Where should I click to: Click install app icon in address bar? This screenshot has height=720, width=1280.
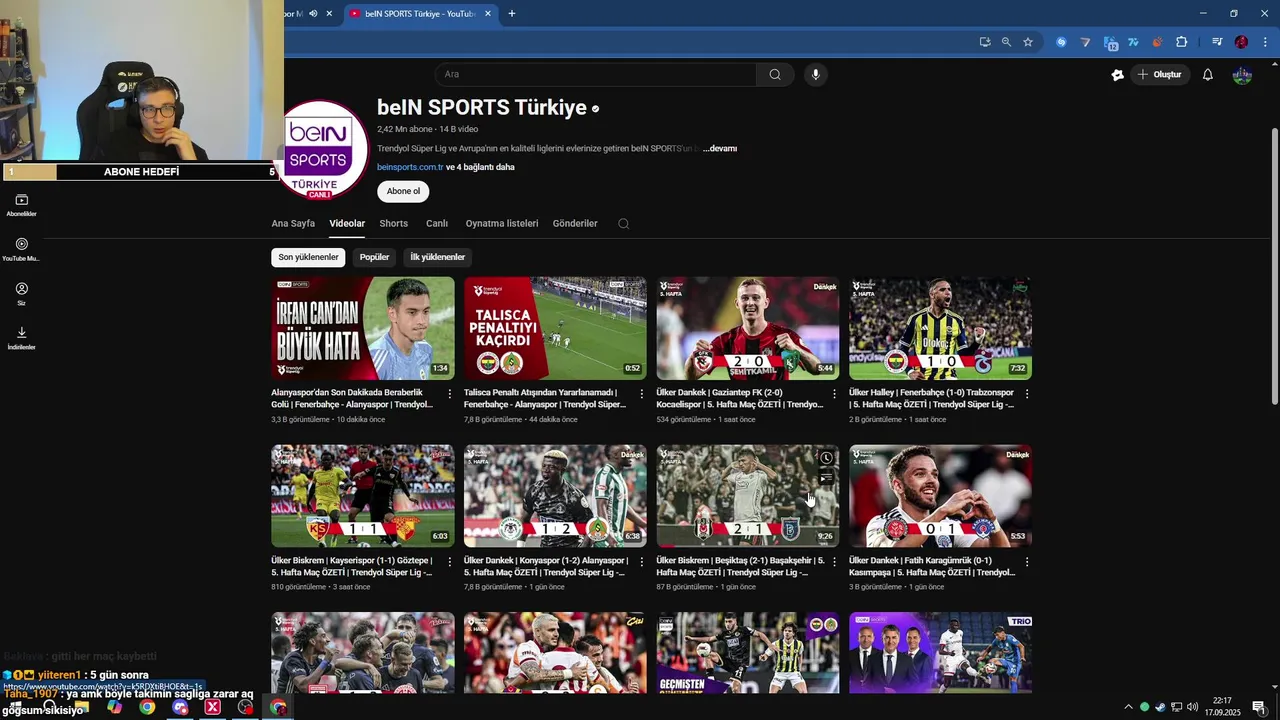click(x=985, y=42)
